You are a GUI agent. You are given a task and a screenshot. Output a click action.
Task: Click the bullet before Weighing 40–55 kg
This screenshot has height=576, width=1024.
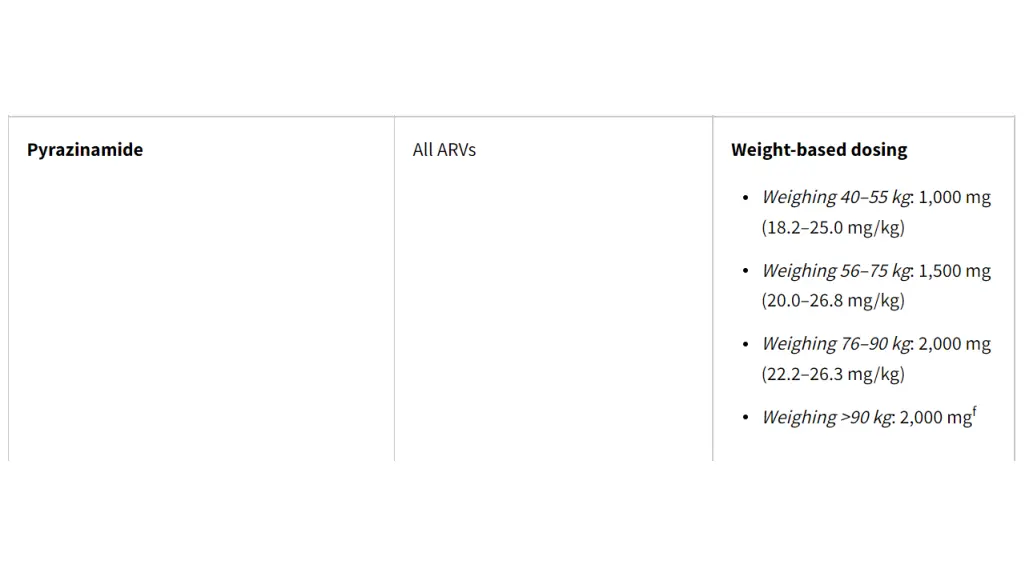click(x=745, y=198)
